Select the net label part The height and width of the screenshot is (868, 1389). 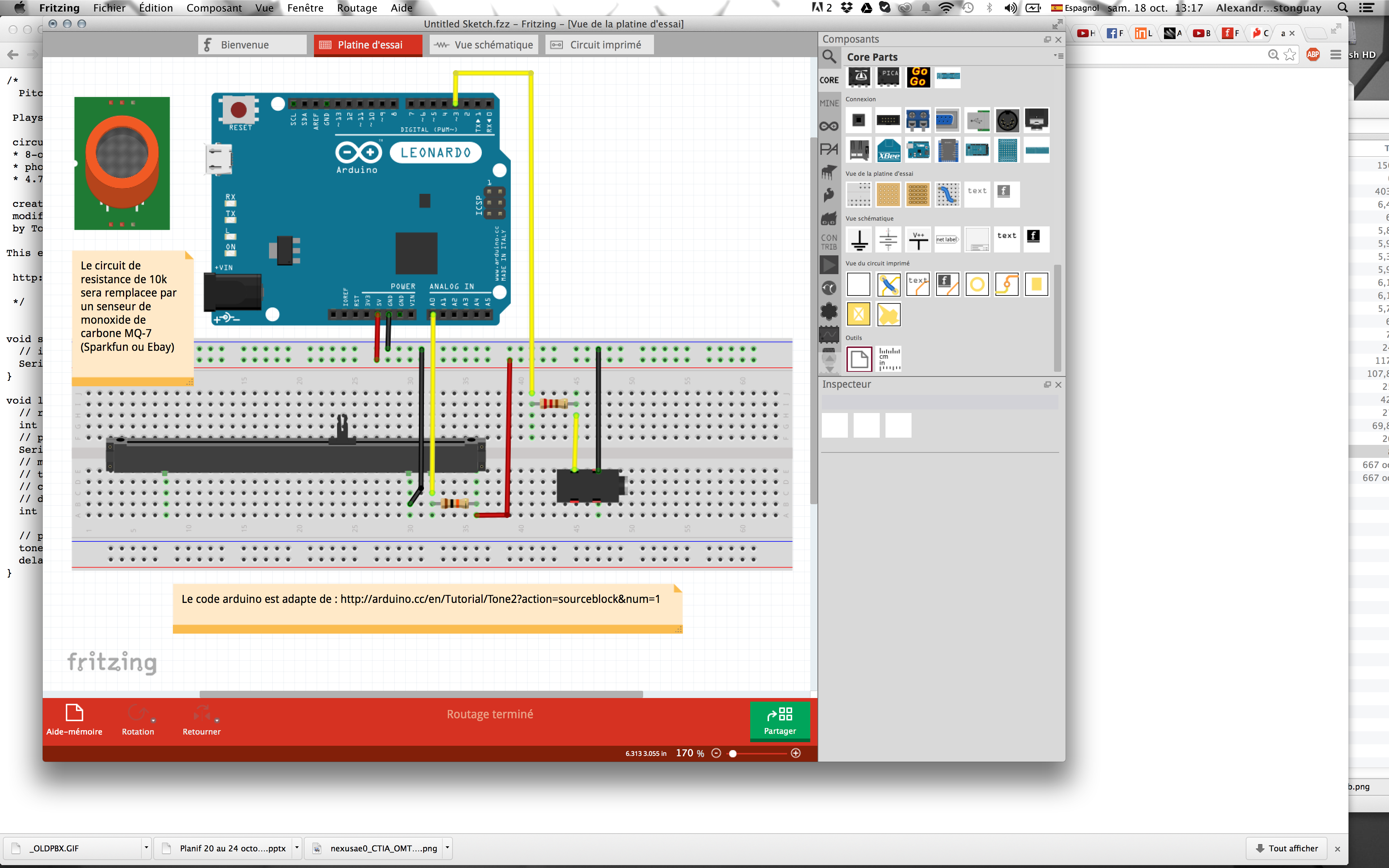click(947, 239)
